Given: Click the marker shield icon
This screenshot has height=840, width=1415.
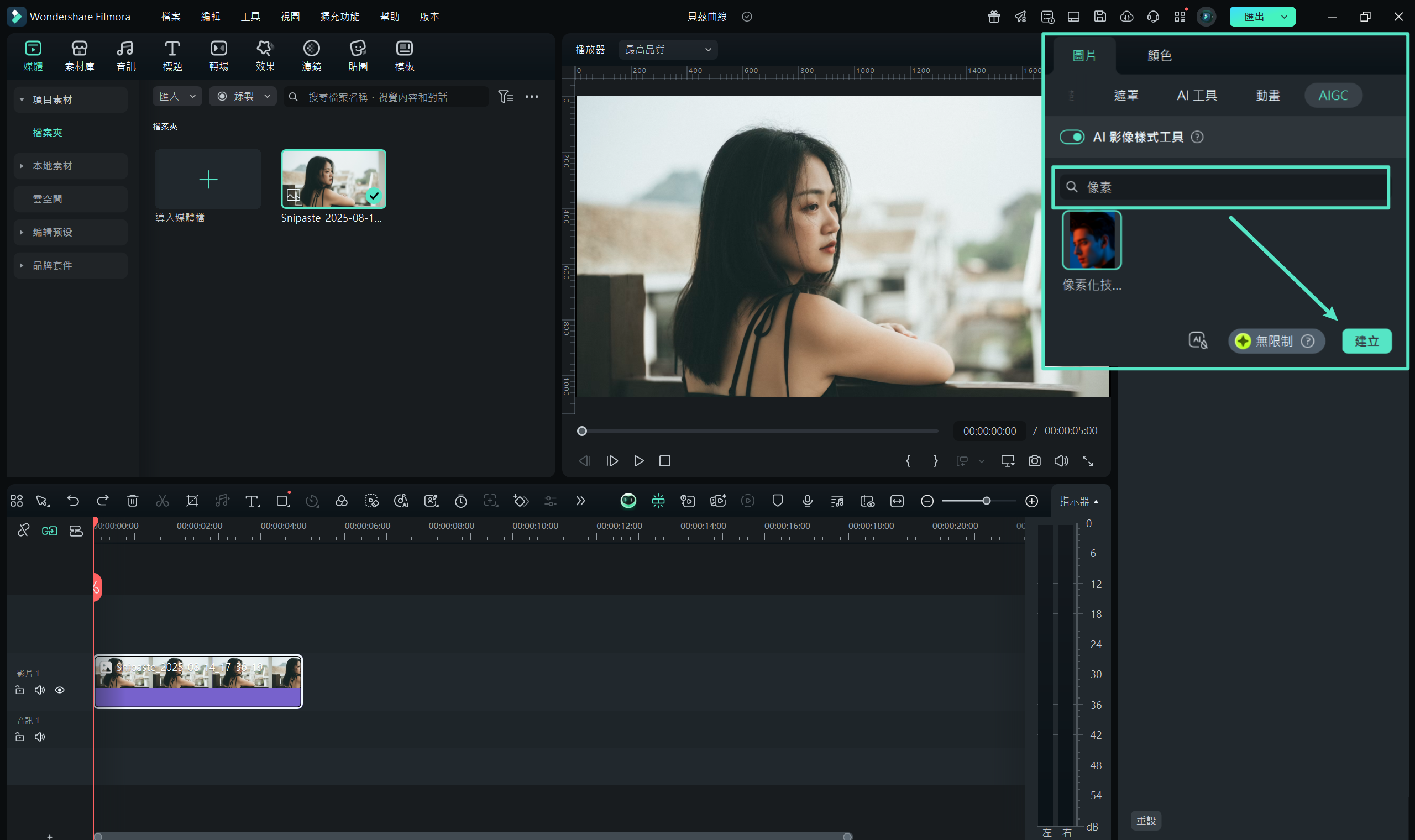Looking at the screenshot, I should click(x=777, y=500).
